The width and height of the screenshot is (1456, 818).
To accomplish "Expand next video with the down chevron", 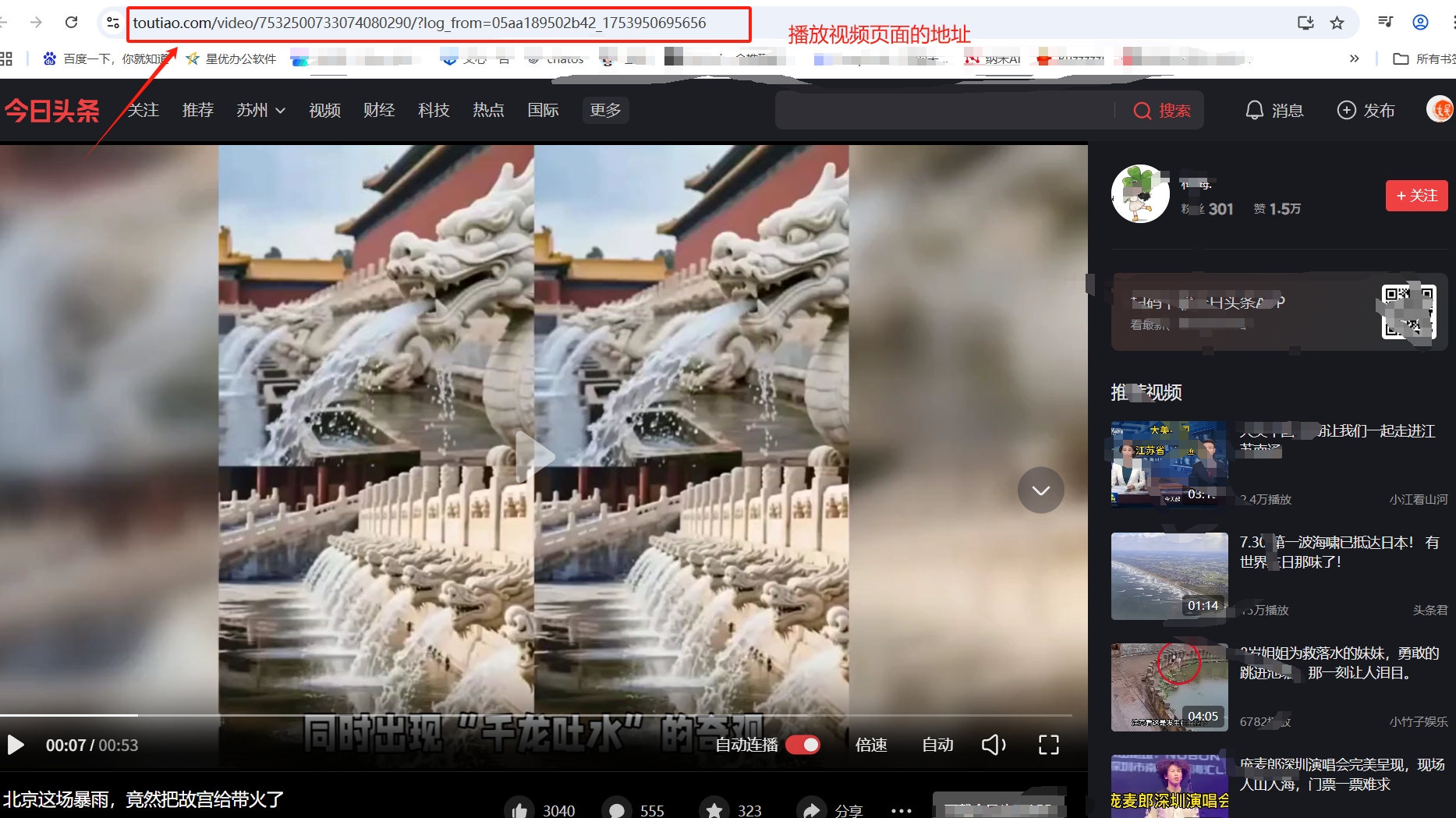I will click(x=1040, y=490).
